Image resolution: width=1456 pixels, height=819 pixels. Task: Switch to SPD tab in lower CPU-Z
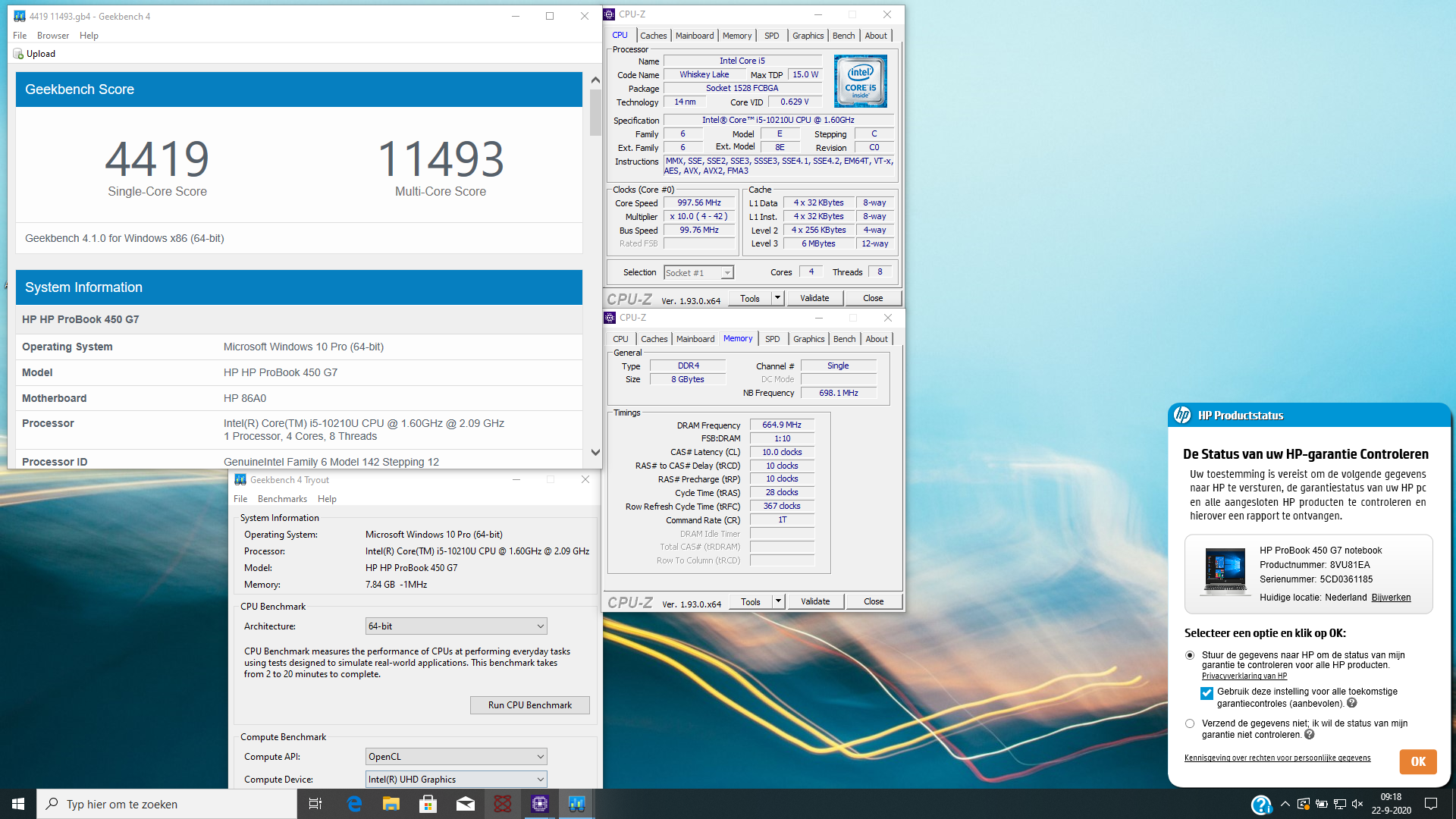tap(772, 339)
